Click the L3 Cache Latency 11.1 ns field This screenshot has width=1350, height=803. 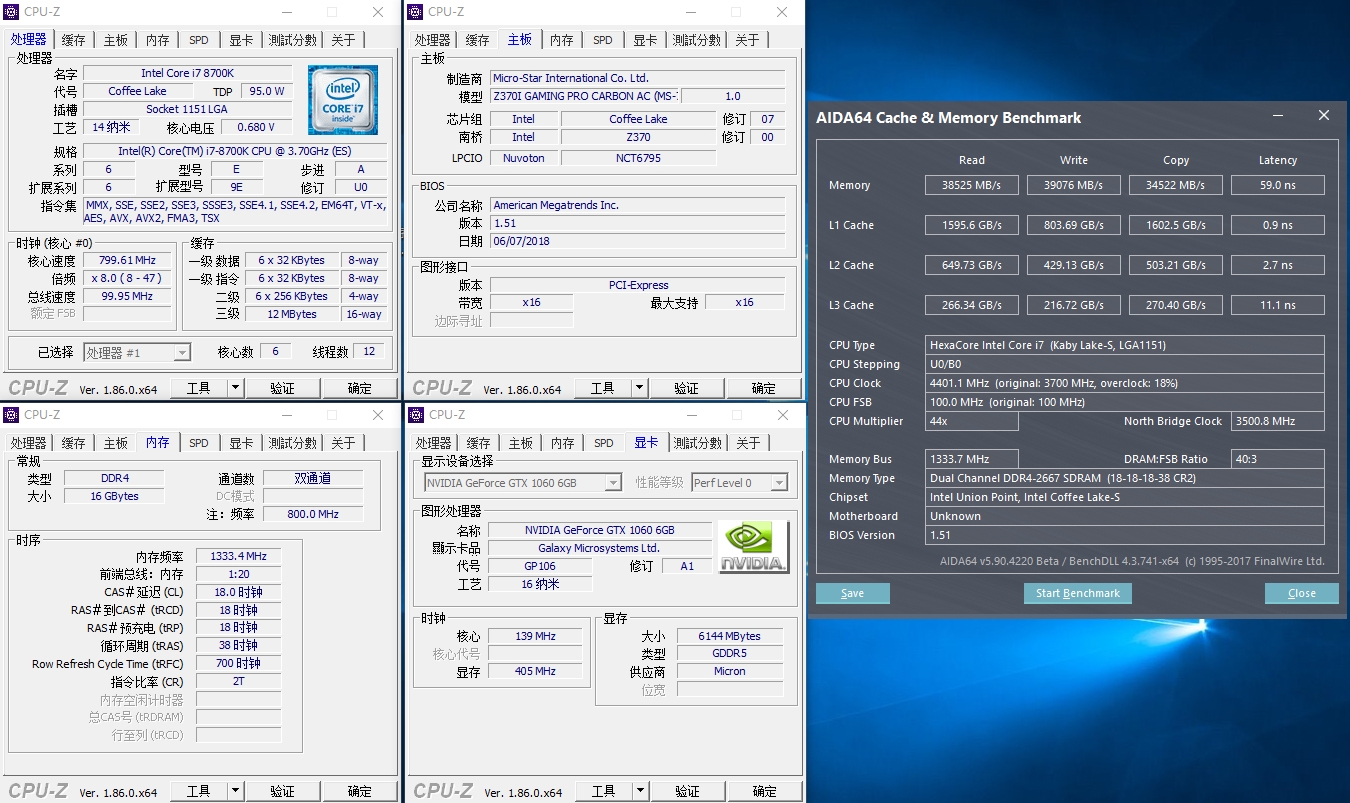[x=1277, y=305]
